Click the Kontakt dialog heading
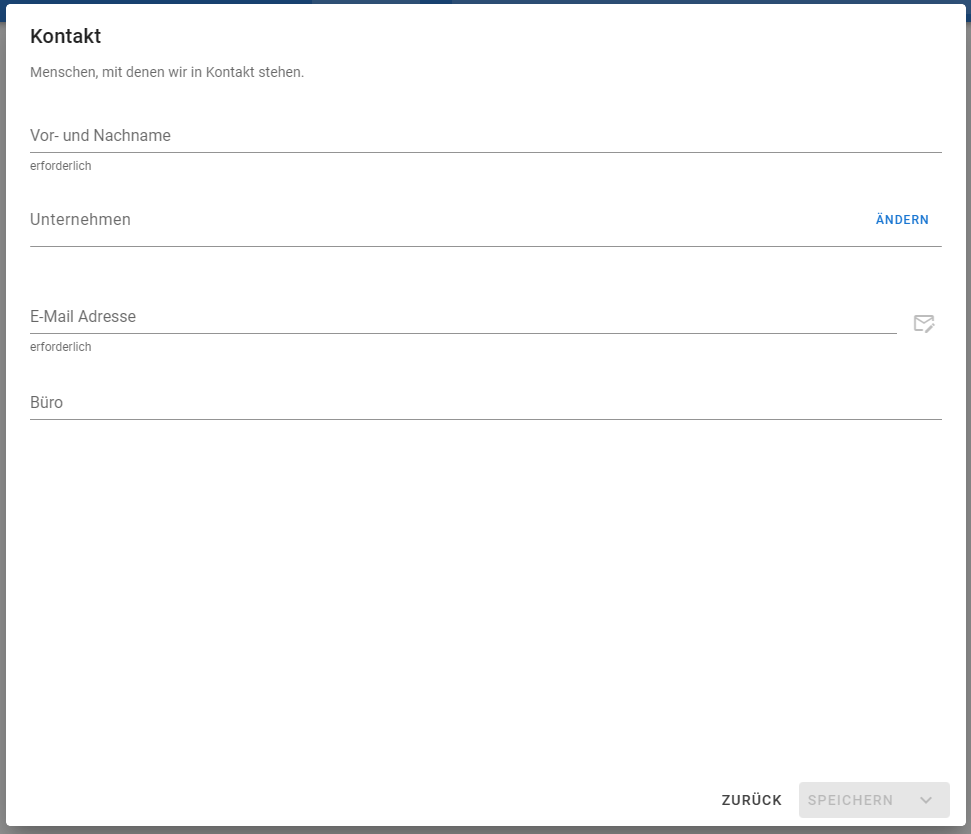The width and height of the screenshot is (971, 834). [65, 37]
